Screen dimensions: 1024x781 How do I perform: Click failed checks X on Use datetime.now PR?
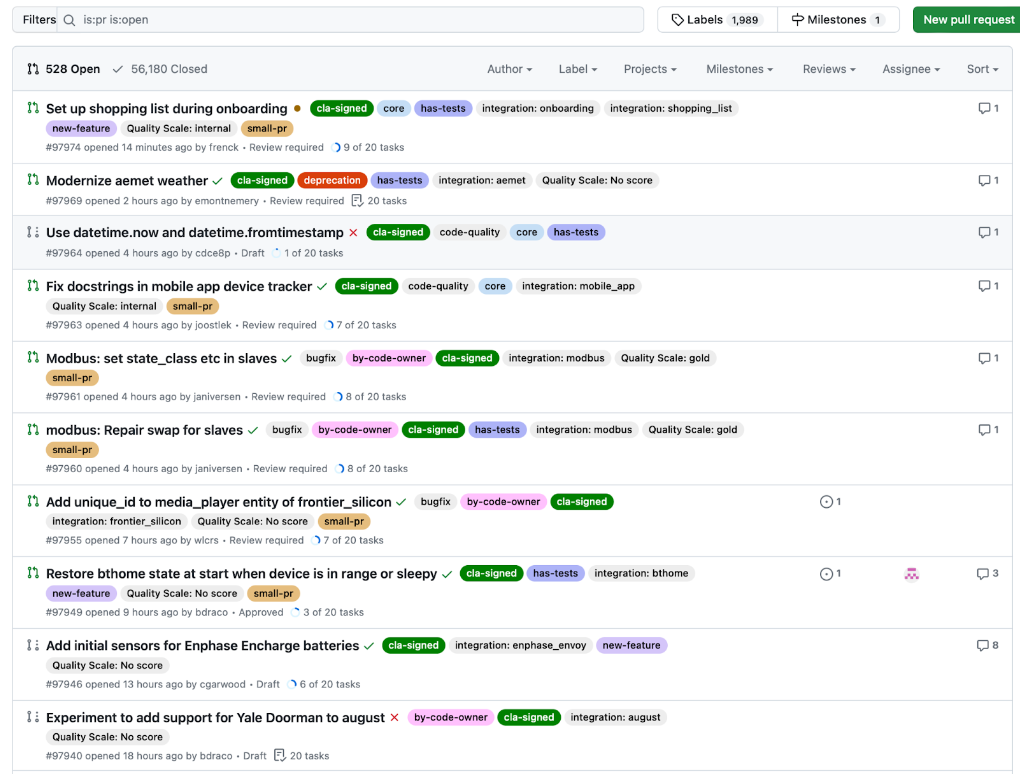[x=353, y=232]
